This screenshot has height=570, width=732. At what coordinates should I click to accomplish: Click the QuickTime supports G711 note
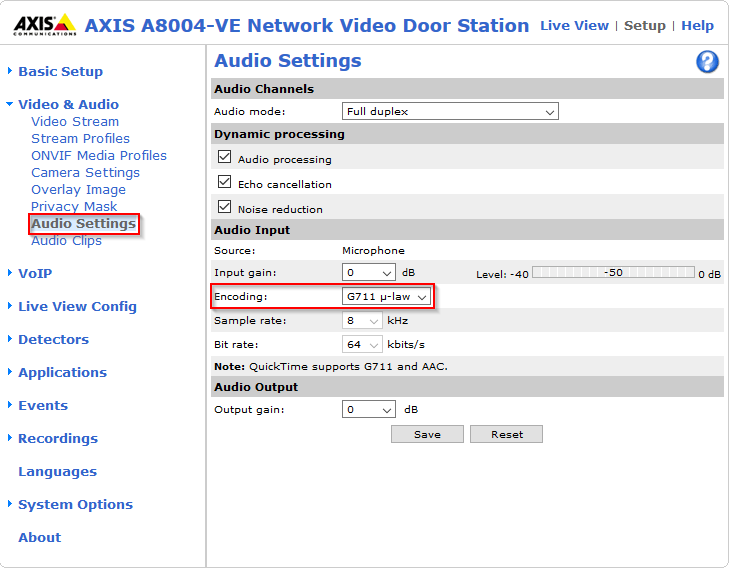pos(331,367)
